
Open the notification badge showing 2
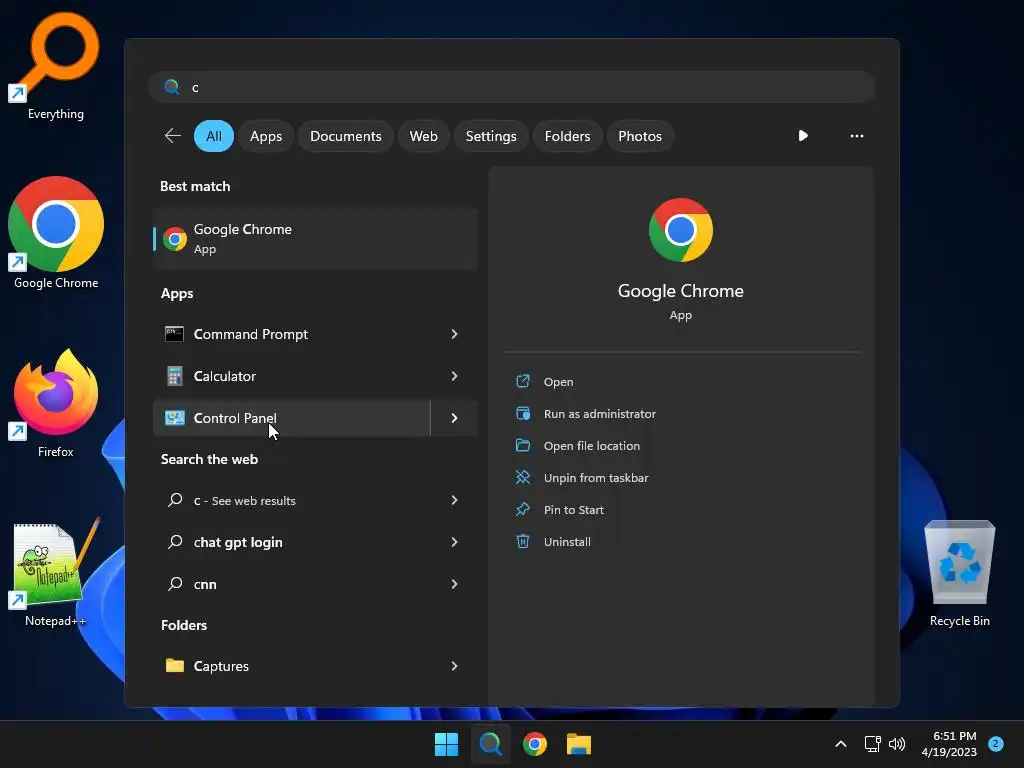(x=996, y=744)
